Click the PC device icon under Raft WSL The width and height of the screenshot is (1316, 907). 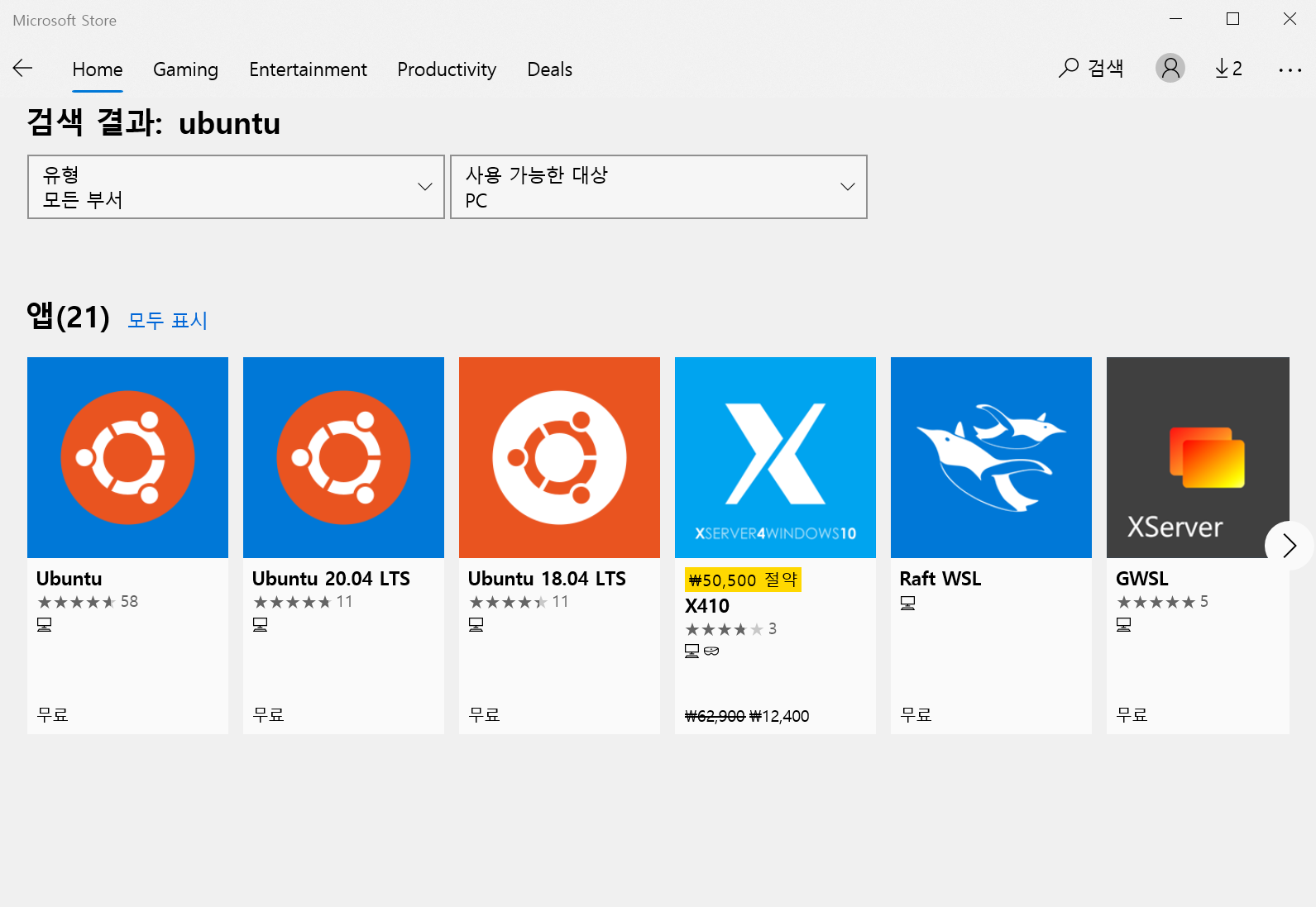pyautogui.click(x=908, y=604)
